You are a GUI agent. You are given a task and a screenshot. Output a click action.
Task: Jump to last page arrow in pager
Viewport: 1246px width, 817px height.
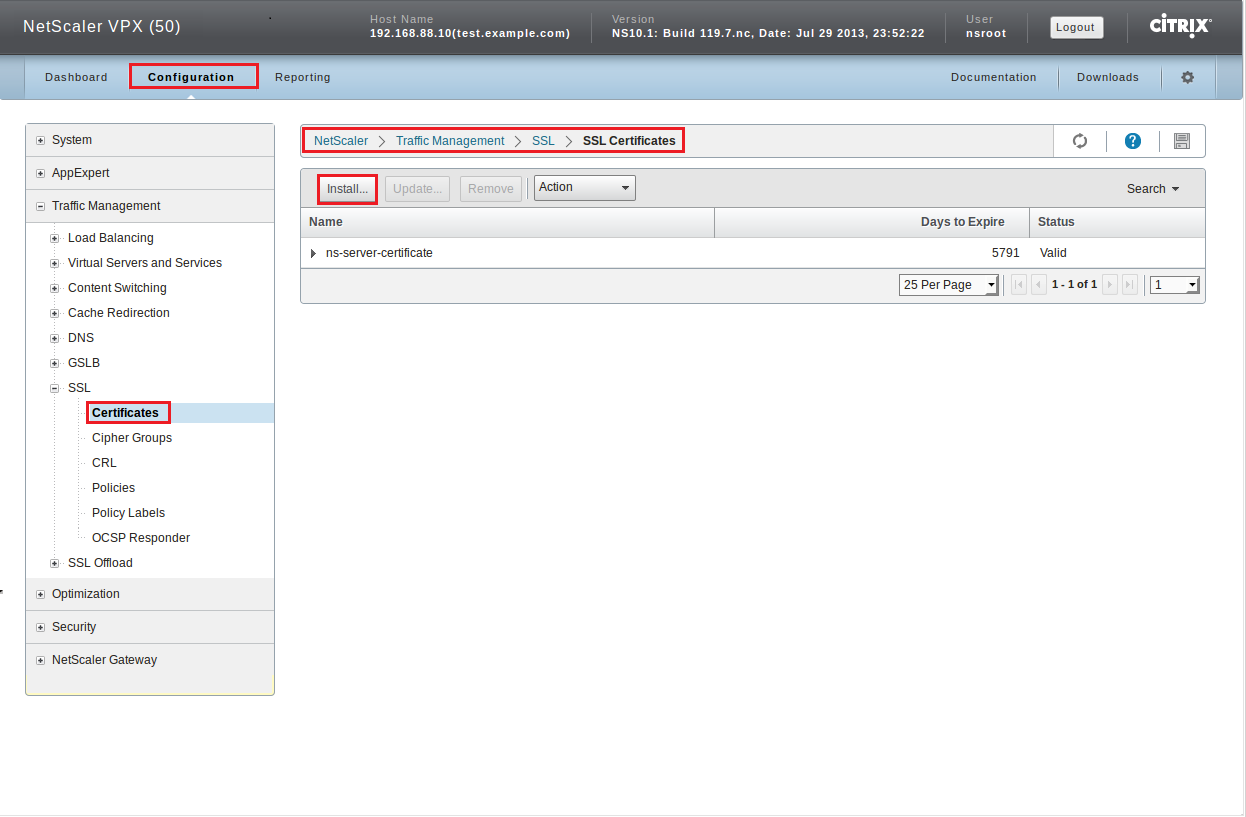(1129, 285)
